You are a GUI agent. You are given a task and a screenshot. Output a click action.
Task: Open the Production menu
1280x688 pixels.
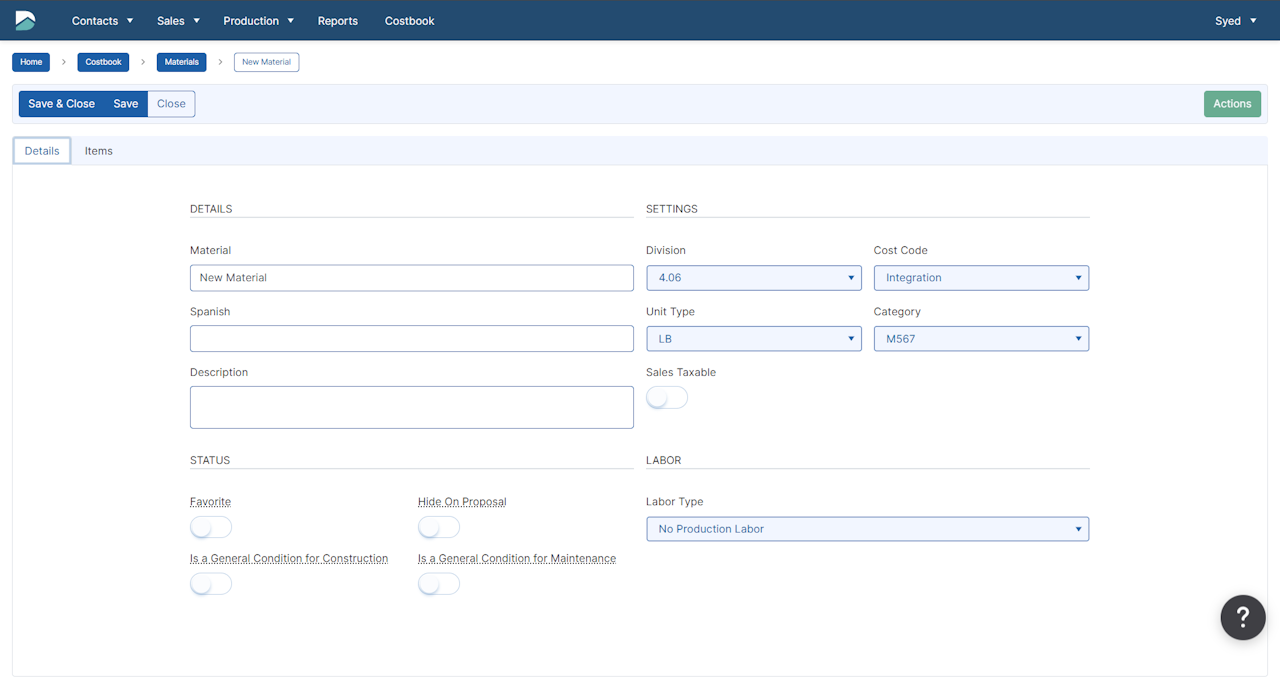point(258,21)
